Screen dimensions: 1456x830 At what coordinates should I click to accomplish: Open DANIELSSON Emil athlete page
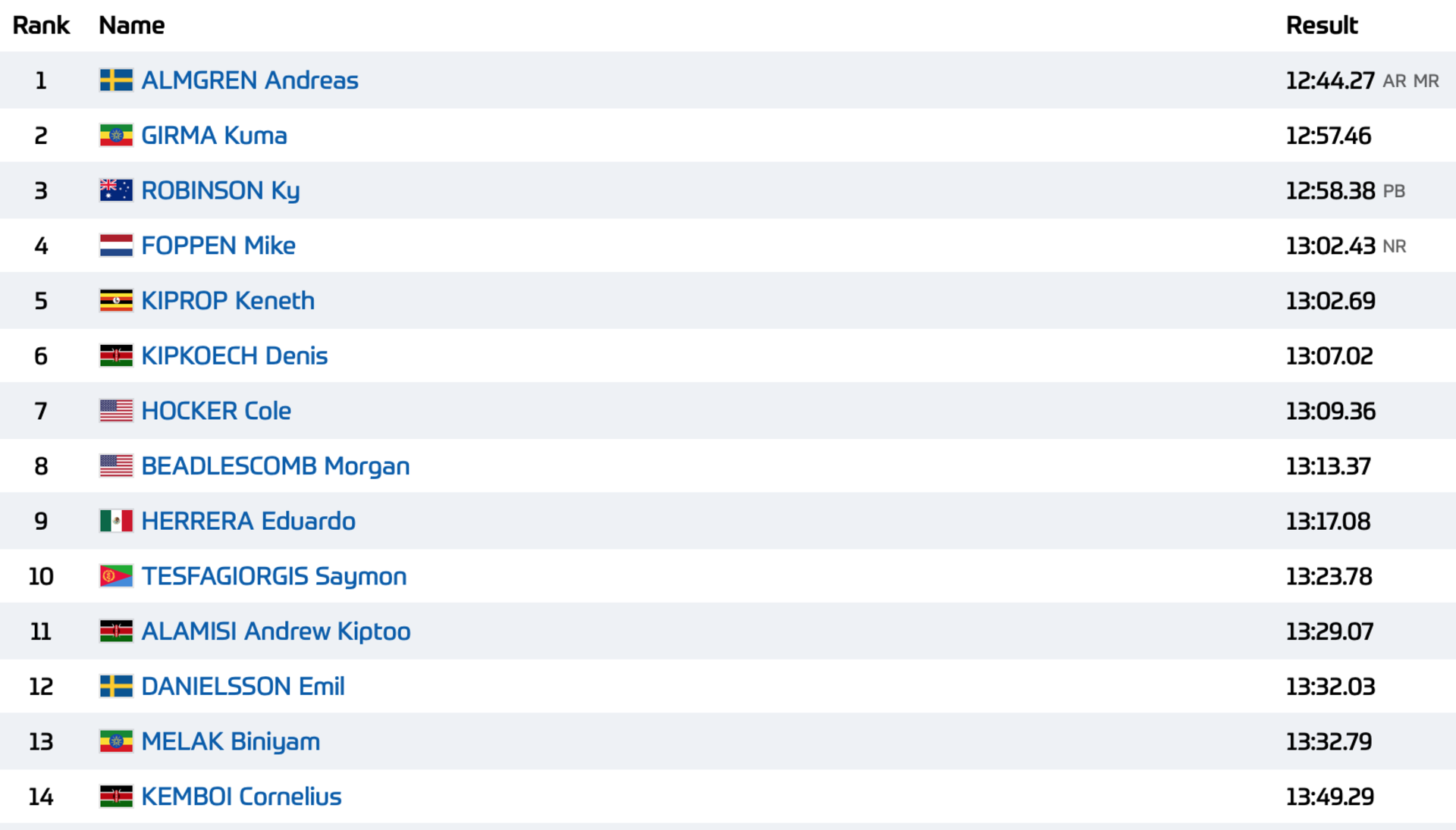tap(243, 687)
